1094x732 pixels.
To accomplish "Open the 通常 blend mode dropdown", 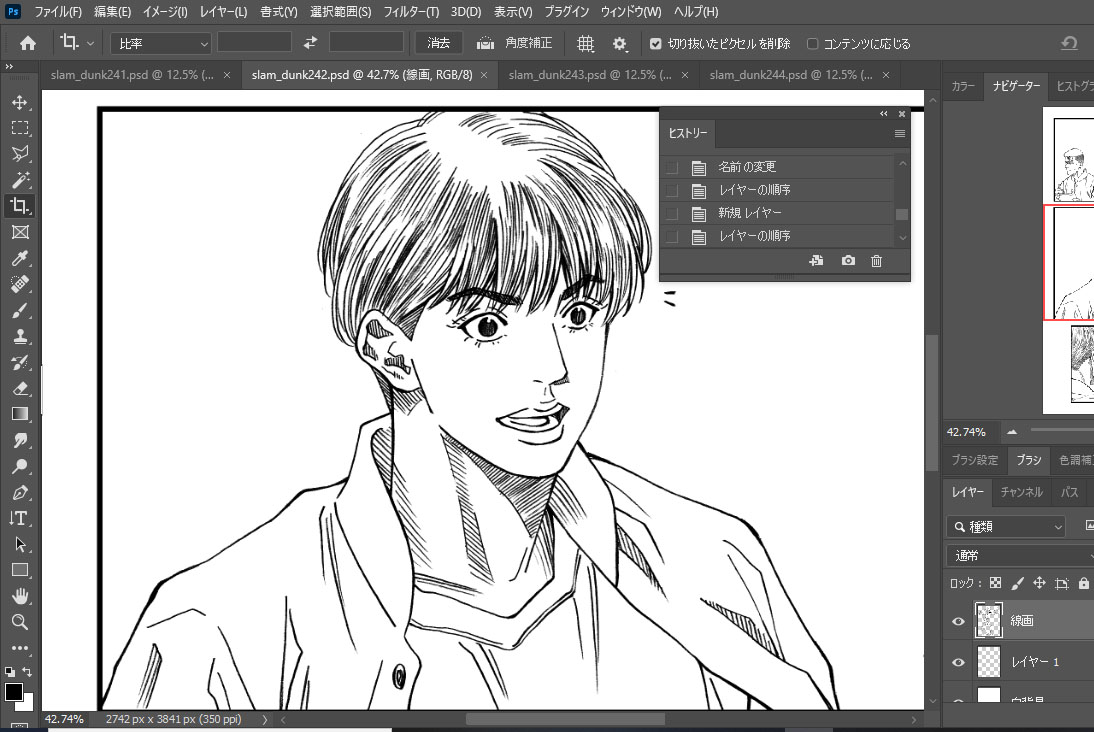I will click(x=1020, y=555).
